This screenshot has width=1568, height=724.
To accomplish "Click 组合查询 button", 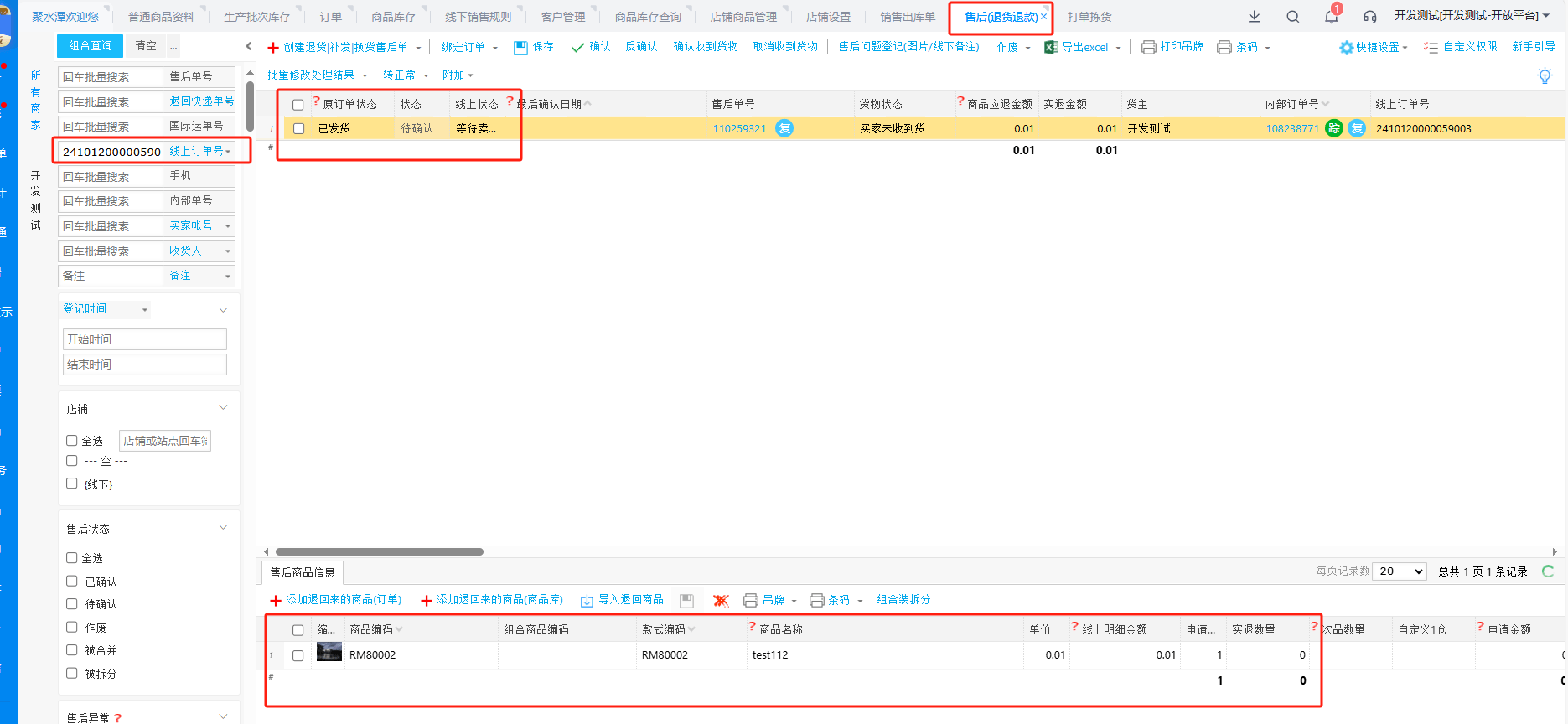I will (x=91, y=46).
